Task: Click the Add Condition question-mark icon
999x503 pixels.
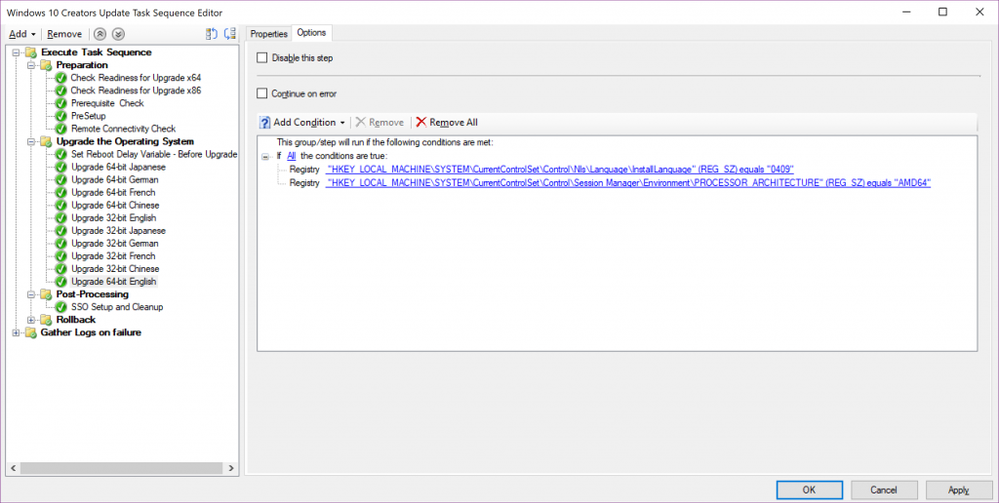Action: (x=265, y=122)
